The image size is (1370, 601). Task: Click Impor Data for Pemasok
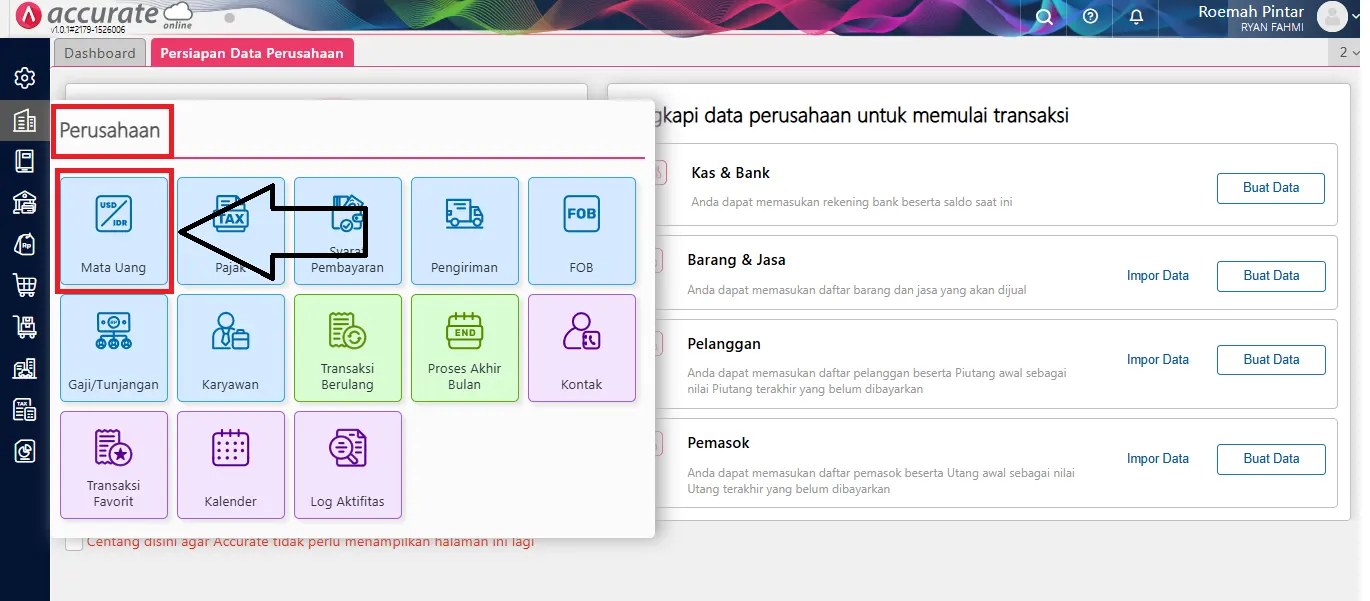[1158, 459]
